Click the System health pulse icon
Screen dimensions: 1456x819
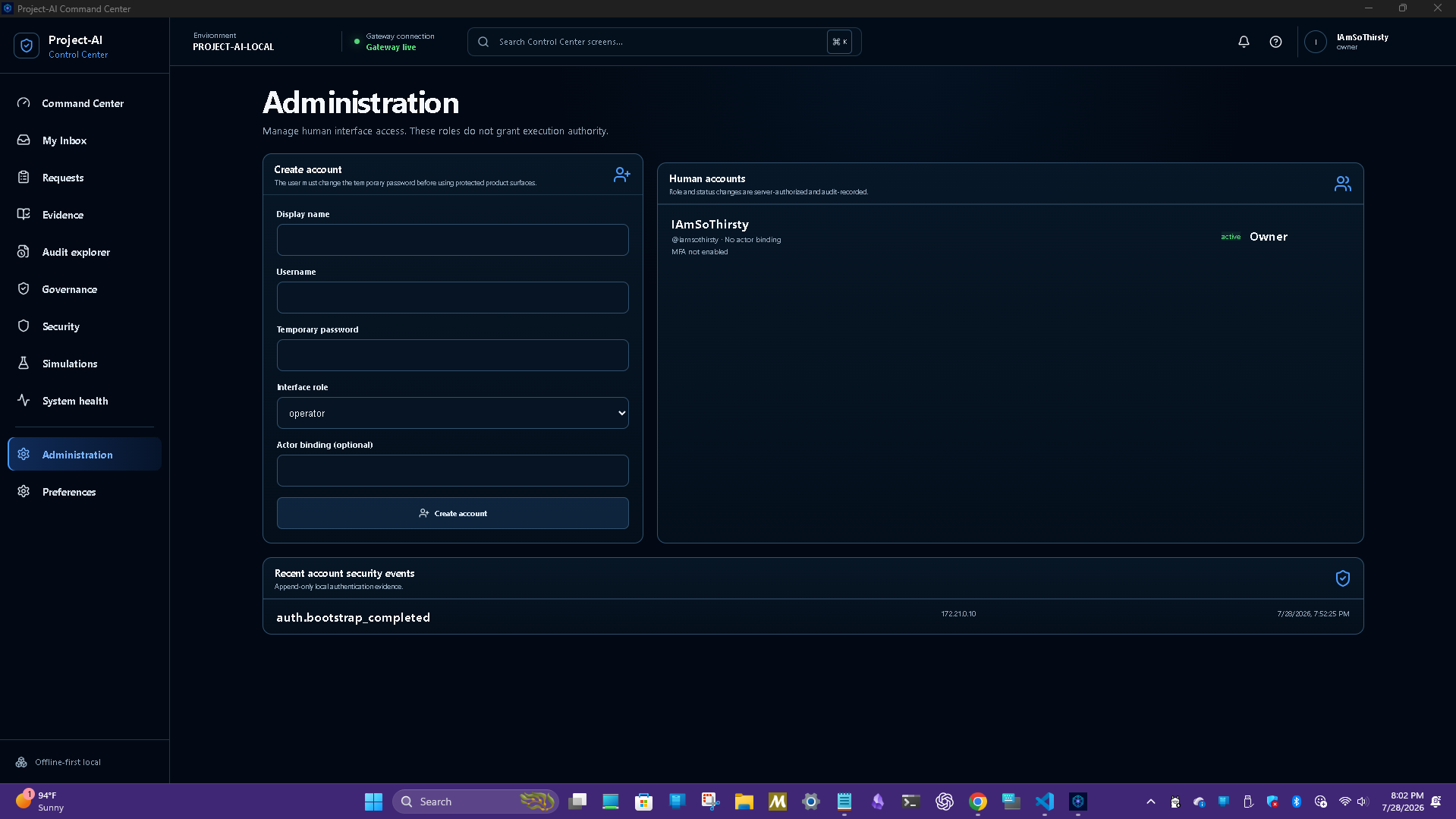tap(24, 400)
